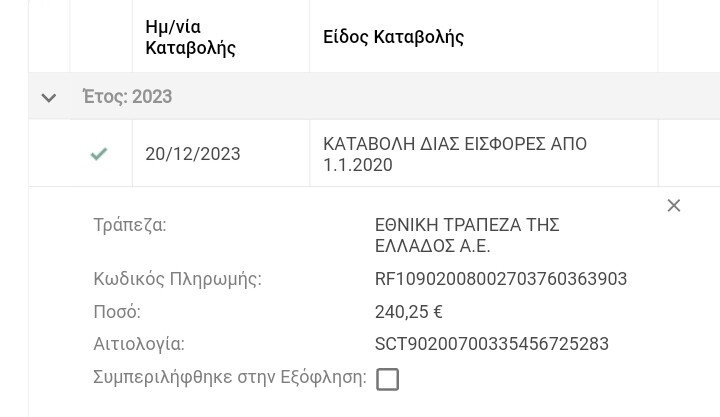Select the Έτος: 2023 group row label

pos(127,97)
